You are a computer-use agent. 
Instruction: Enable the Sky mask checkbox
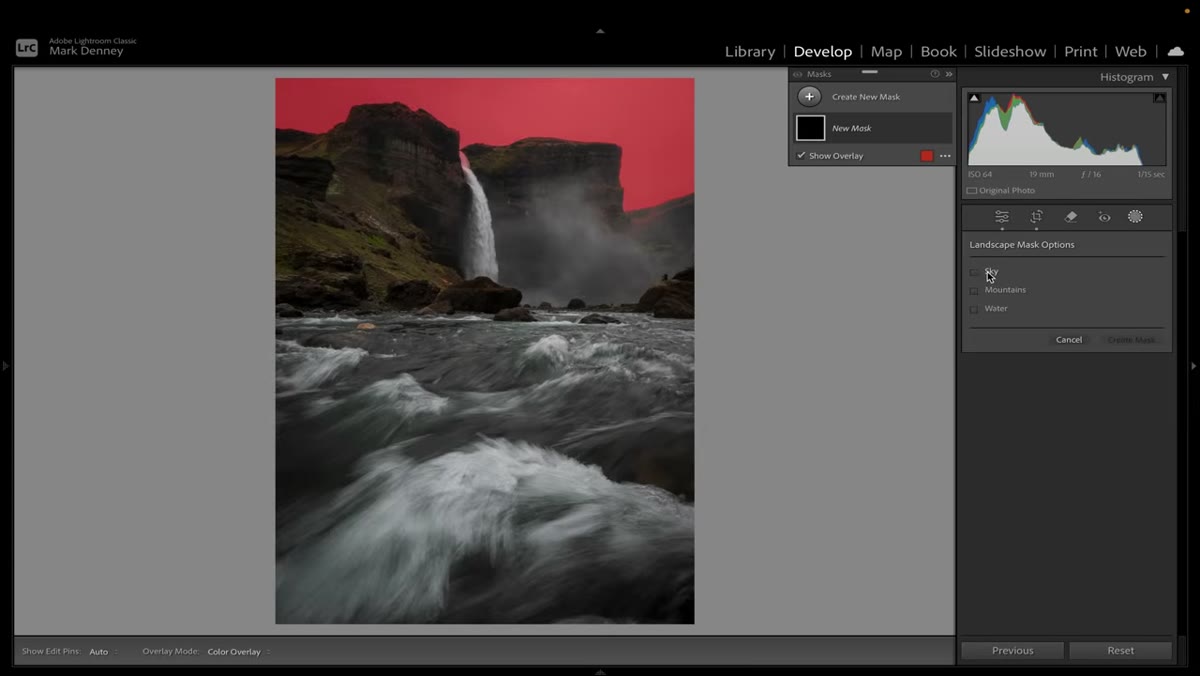coord(974,272)
